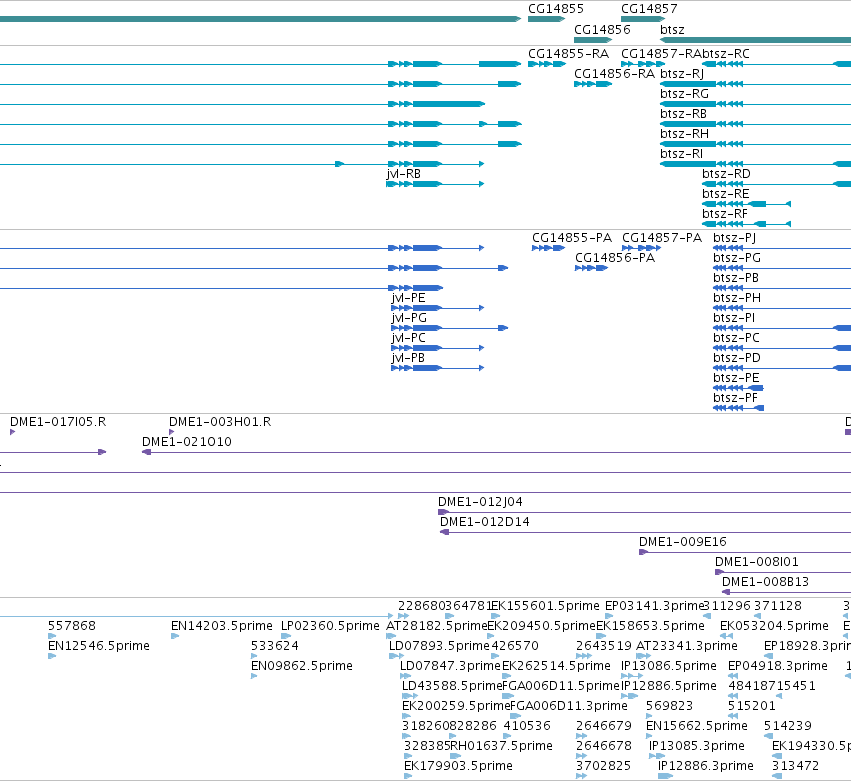Click the btsz-RE transcript label
Screen dimensions: 851x781
726,194
